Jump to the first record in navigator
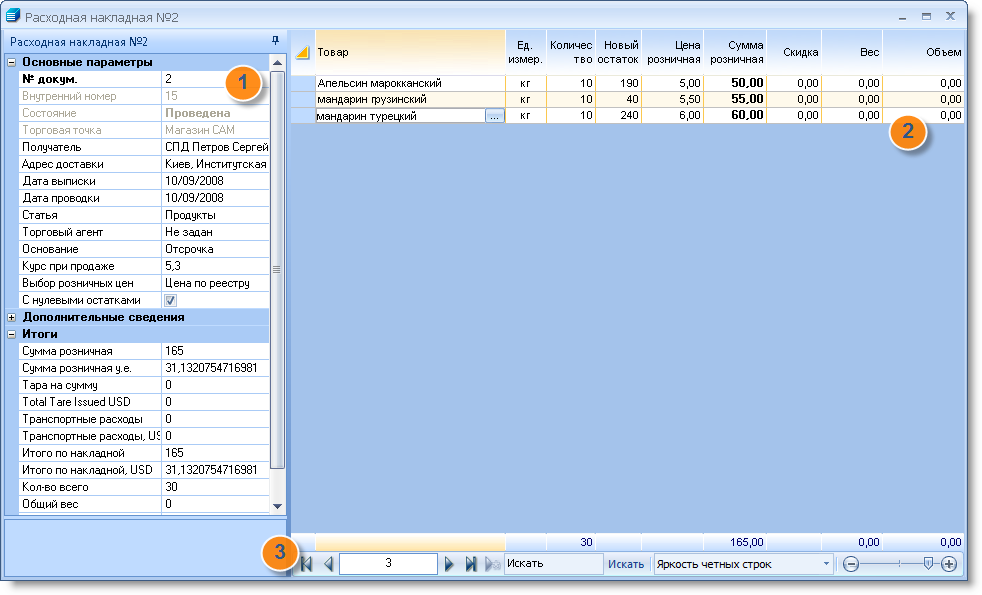This screenshot has width=982, height=595. [x=306, y=564]
